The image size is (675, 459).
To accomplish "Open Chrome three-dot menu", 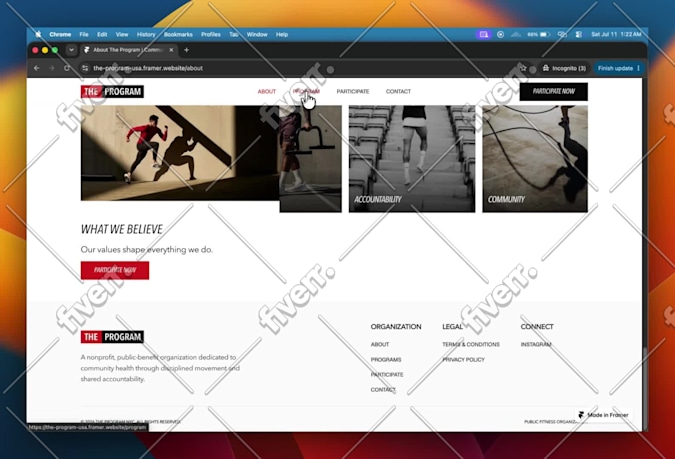I will tap(639, 68).
